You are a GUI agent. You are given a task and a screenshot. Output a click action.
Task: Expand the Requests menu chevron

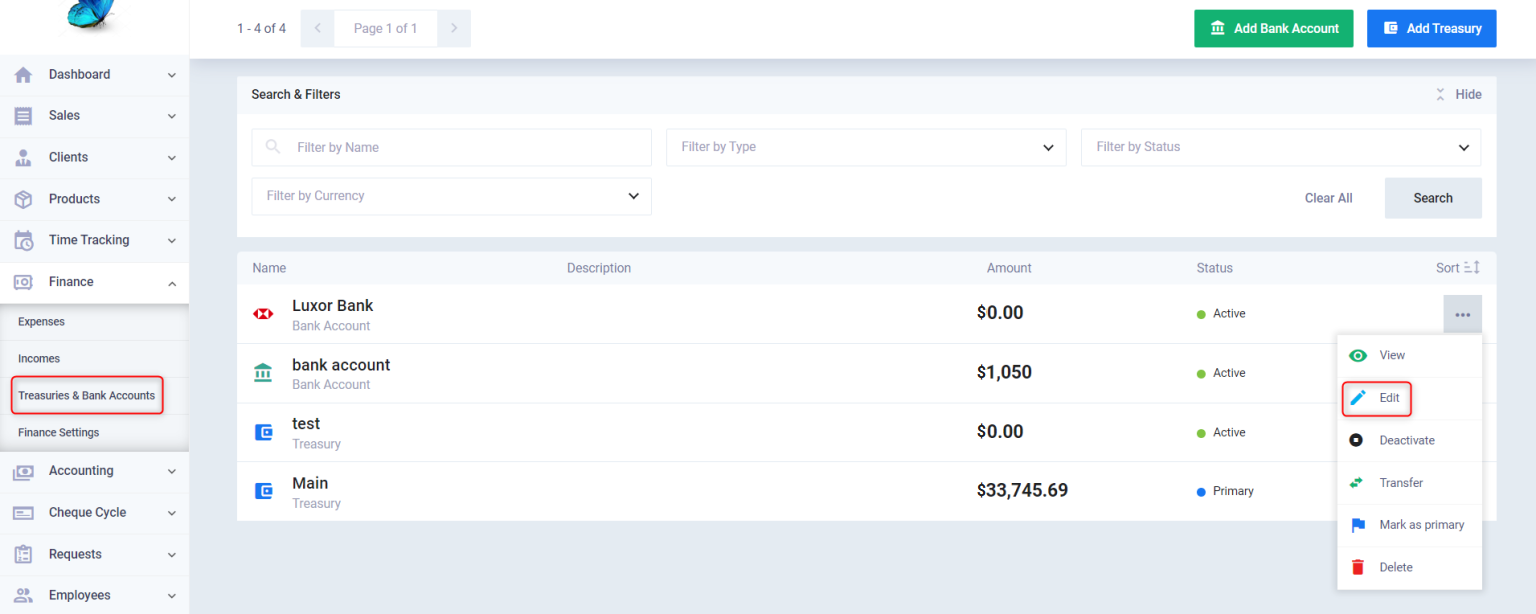click(172, 554)
